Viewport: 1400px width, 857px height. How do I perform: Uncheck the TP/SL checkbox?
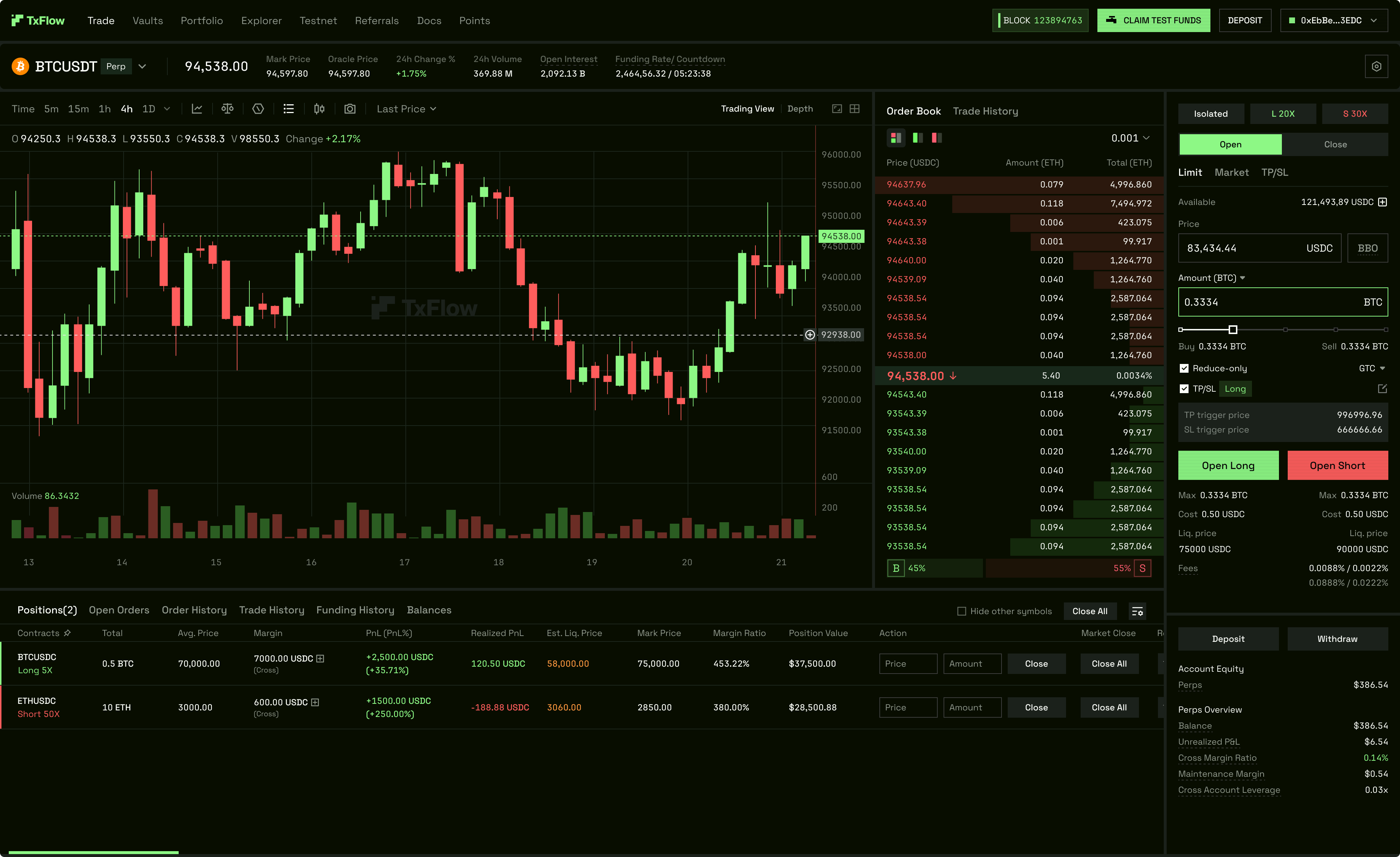[x=1185, y=389]
